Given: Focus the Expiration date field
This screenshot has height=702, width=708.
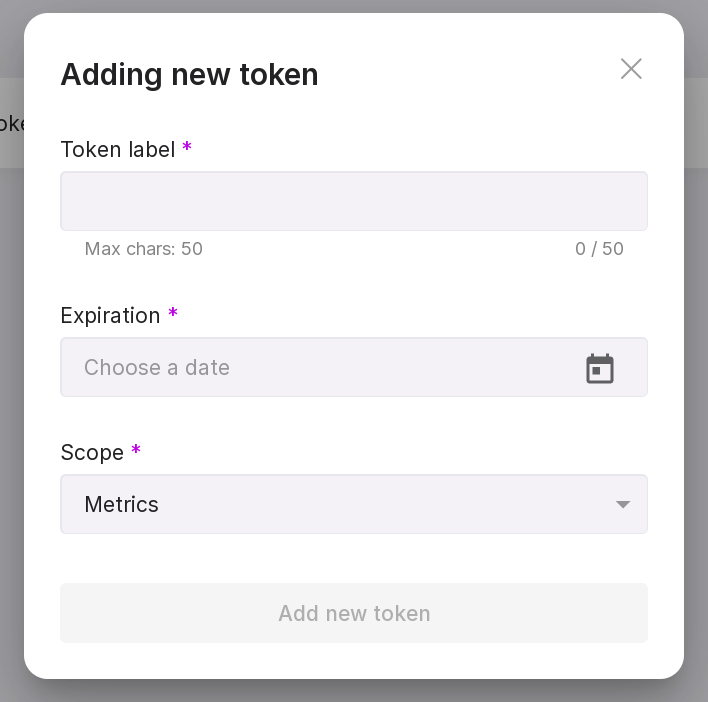Looking at the screenshot, I should click(x=320, y=368).
